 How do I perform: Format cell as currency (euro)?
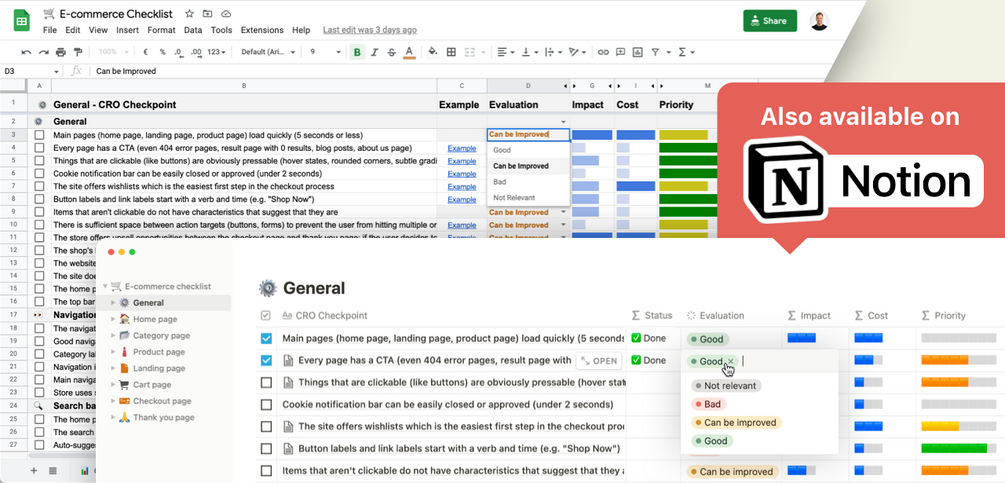coord(145,53)
